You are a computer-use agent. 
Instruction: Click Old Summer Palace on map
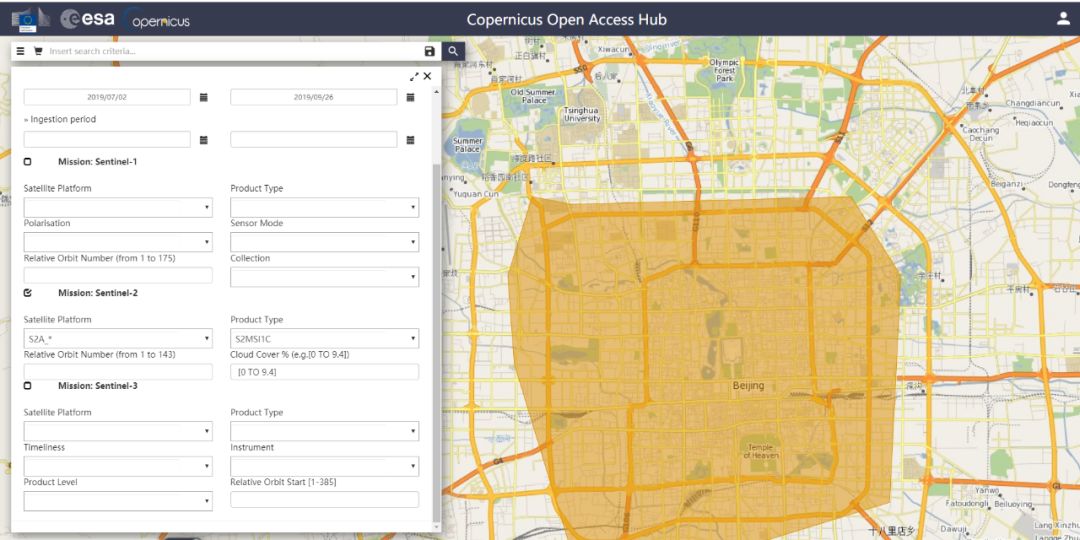pos(534,96)
